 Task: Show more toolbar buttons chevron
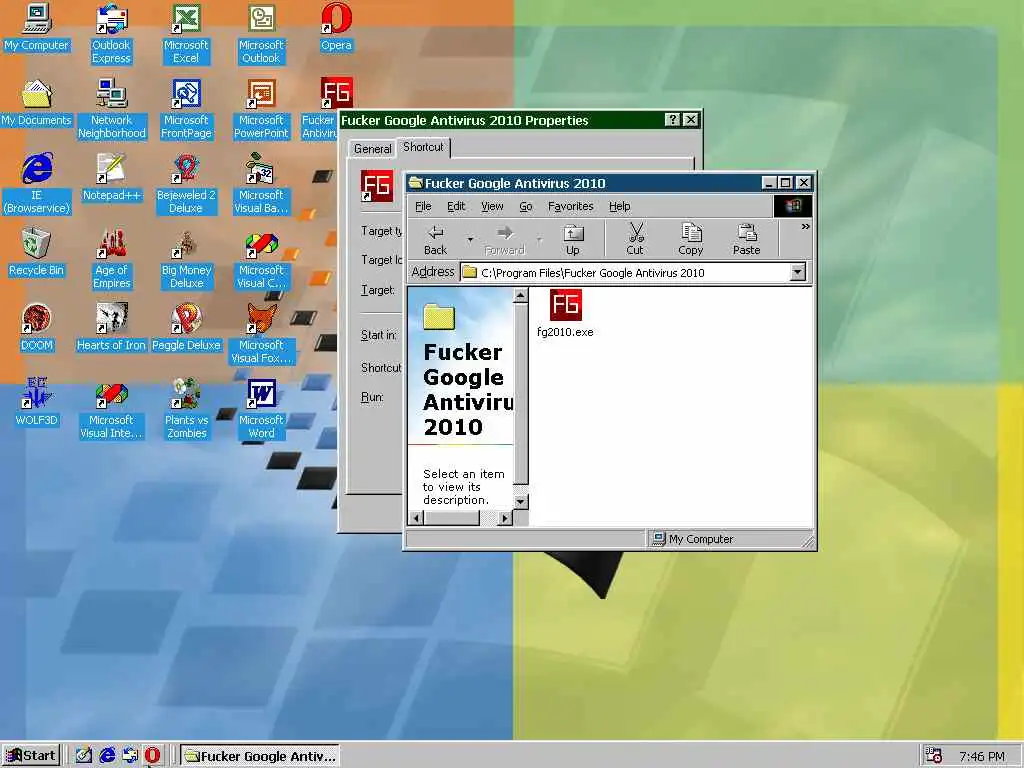click(x=805, y=227)
